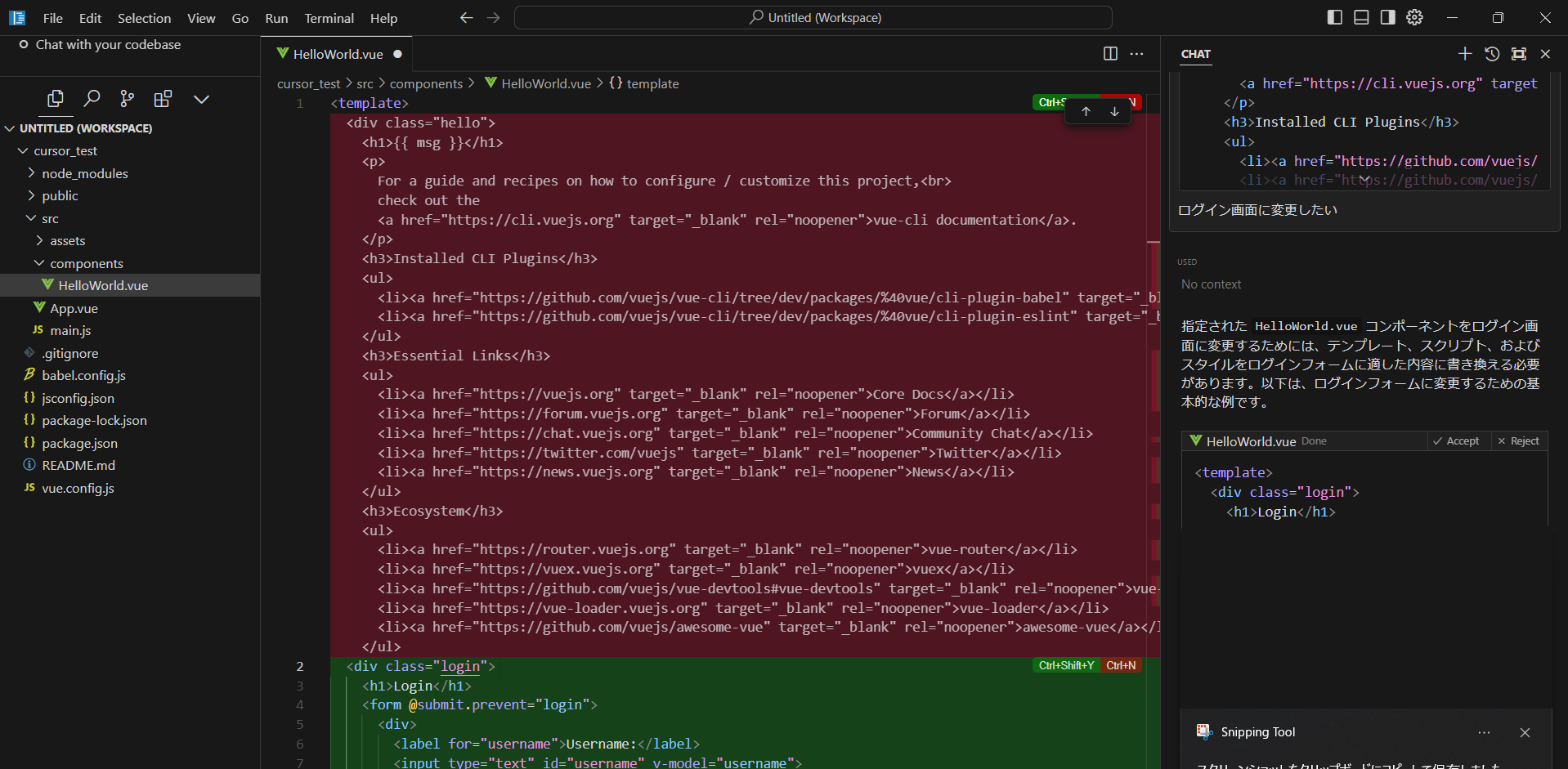Open the Edit menu
The height and width of the screenshot is (769, 1568).
coord(90,18)
